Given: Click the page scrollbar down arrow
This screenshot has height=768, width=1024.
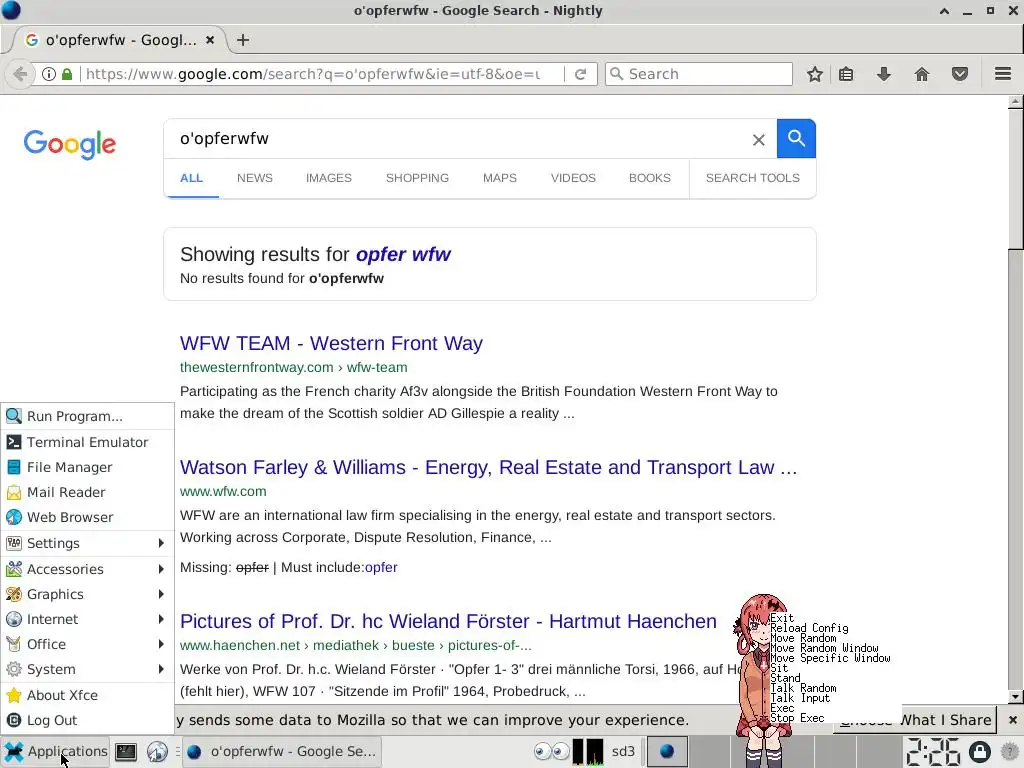Looking at the screenshot, I should pyautogui.click(x=1015, y=697).
